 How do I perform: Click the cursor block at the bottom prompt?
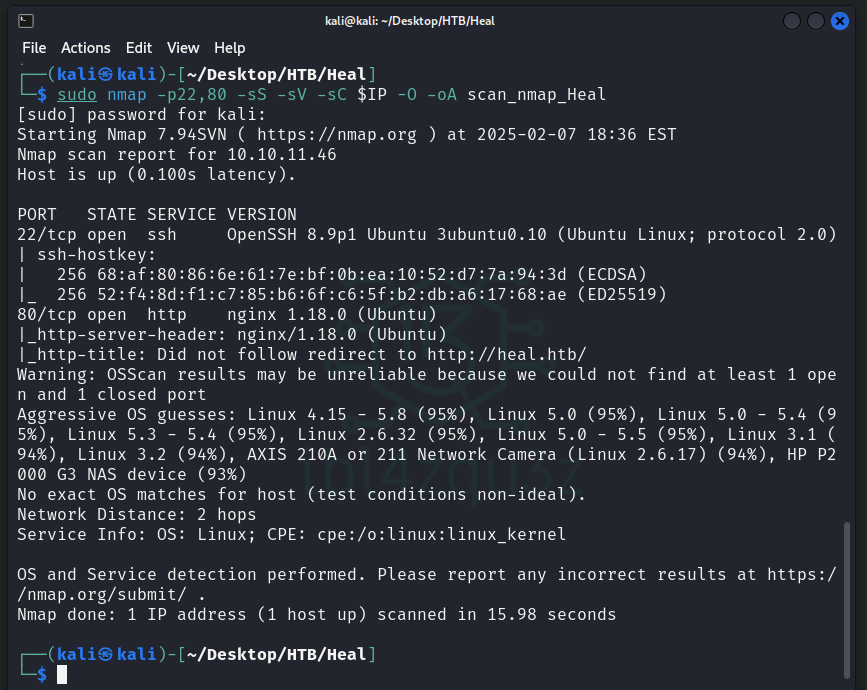(x=62, y=675)
